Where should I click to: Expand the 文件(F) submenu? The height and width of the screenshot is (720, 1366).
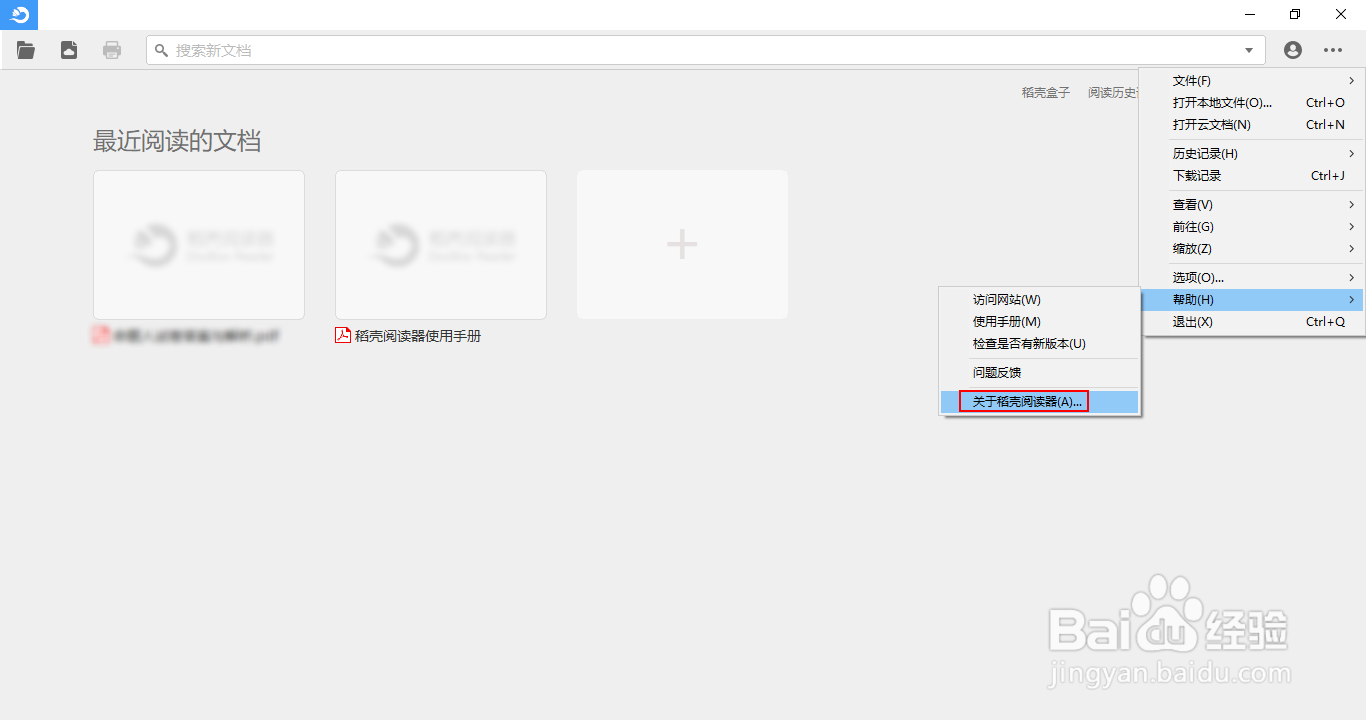pos(1252,81)
